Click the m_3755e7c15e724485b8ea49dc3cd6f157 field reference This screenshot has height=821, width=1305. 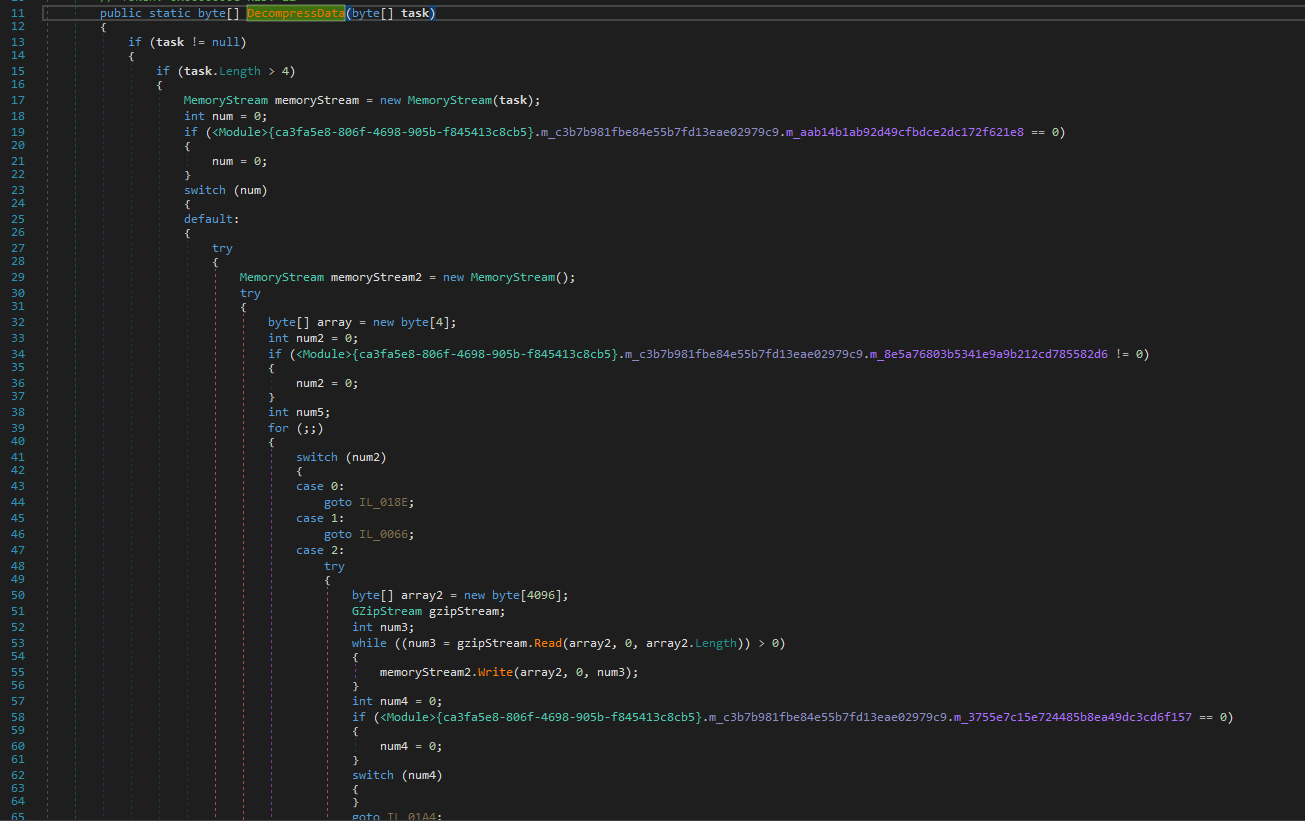(x=1075, y=717)
